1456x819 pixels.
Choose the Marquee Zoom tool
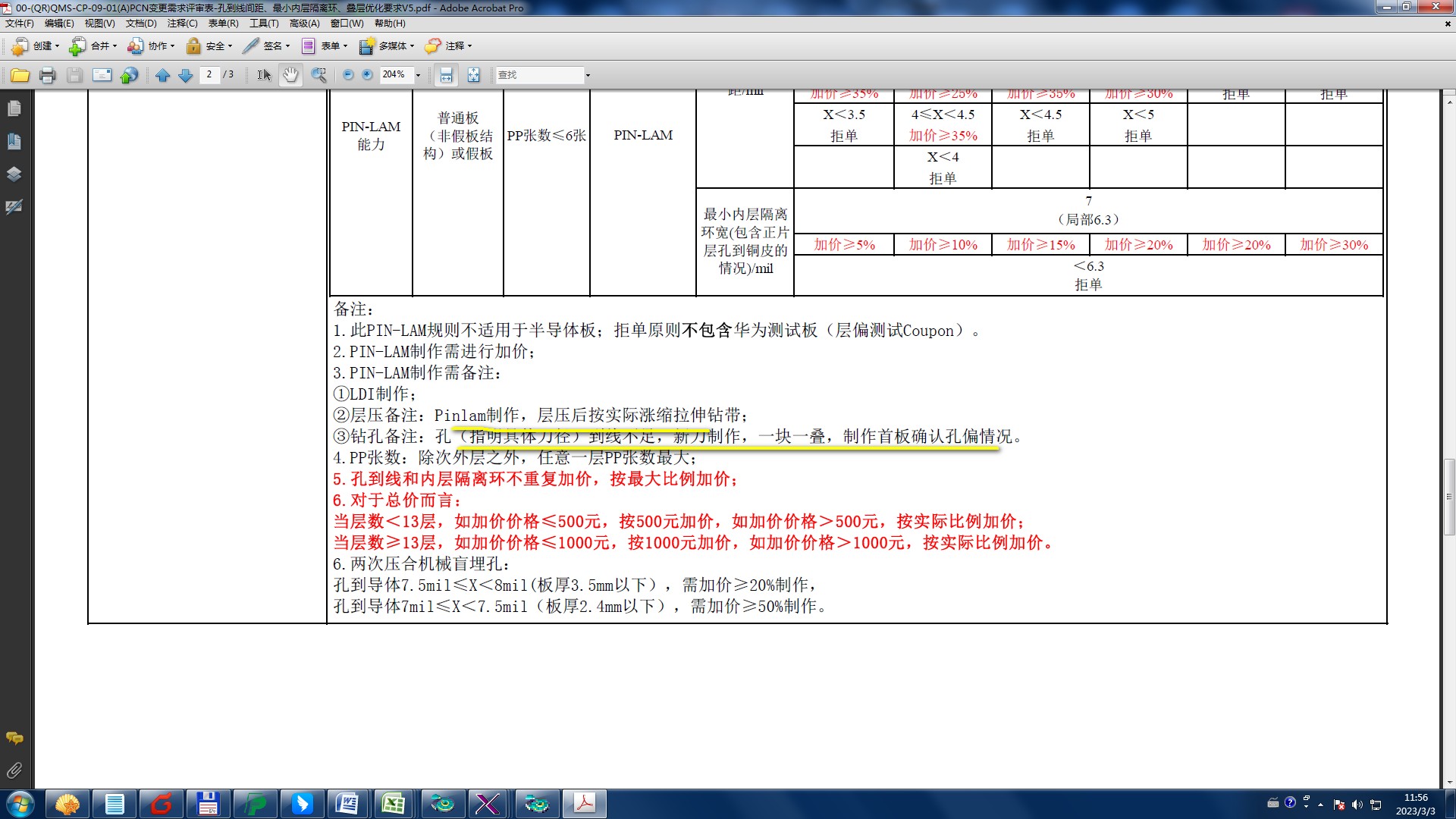coord(318,75)
